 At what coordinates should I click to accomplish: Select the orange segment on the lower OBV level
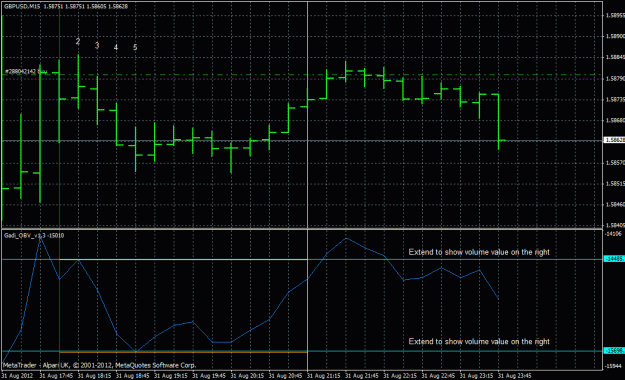pyautogui.click(x=183, y=352)
